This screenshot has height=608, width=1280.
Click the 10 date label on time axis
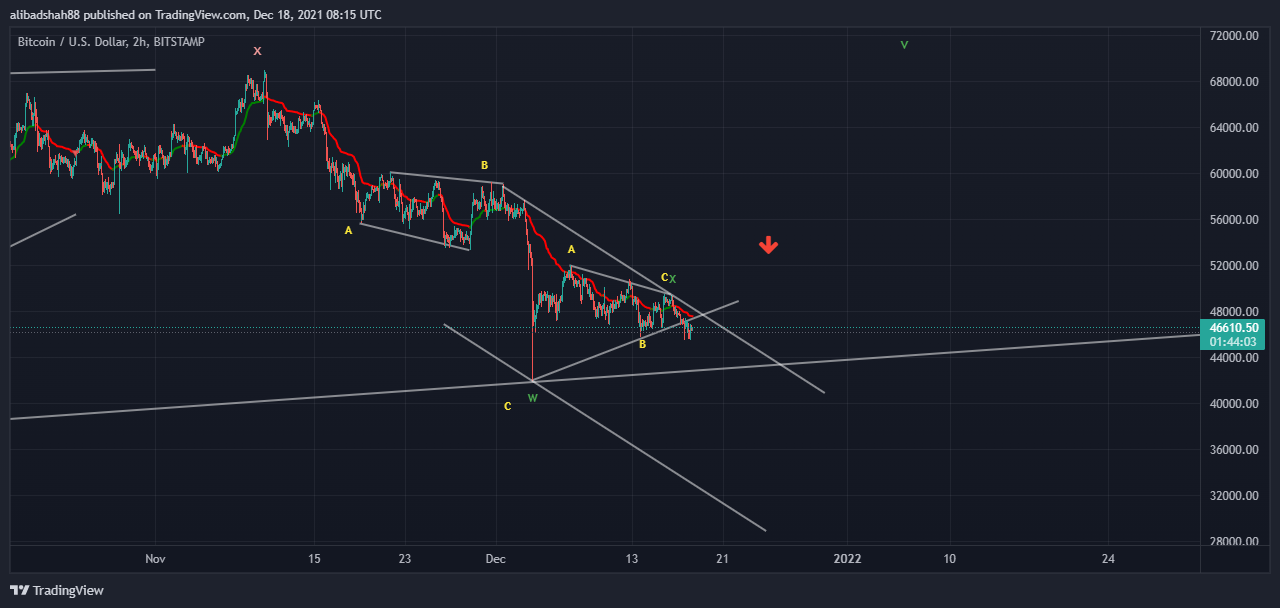coord(949,557)
